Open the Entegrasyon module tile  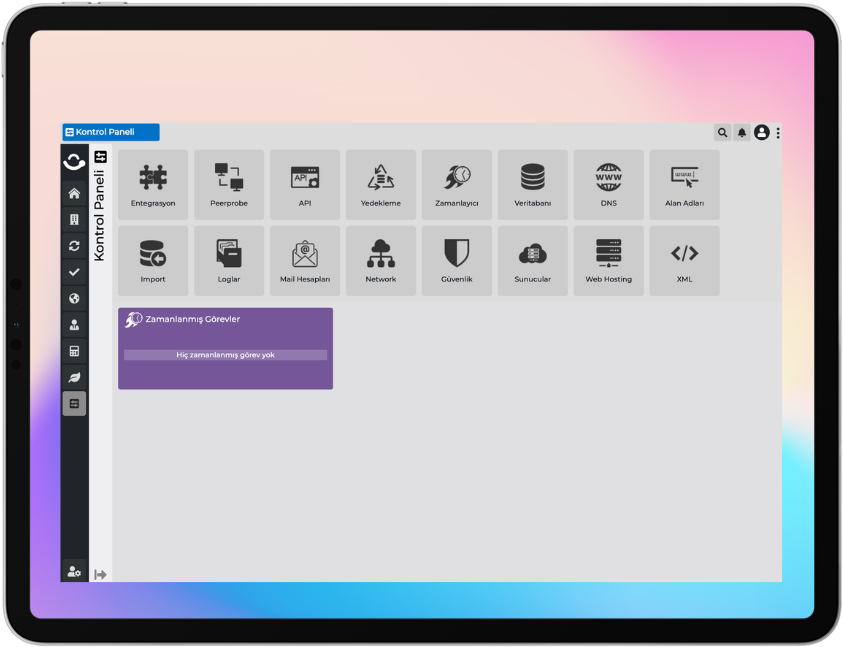(x=153, y=185)
